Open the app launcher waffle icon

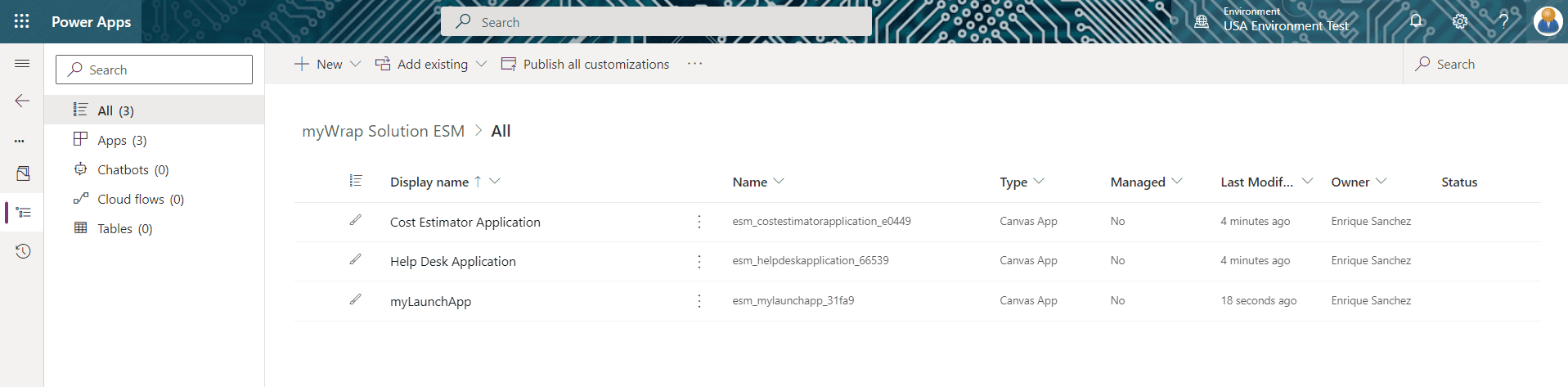pyautogui.click(x=22, y=21)
